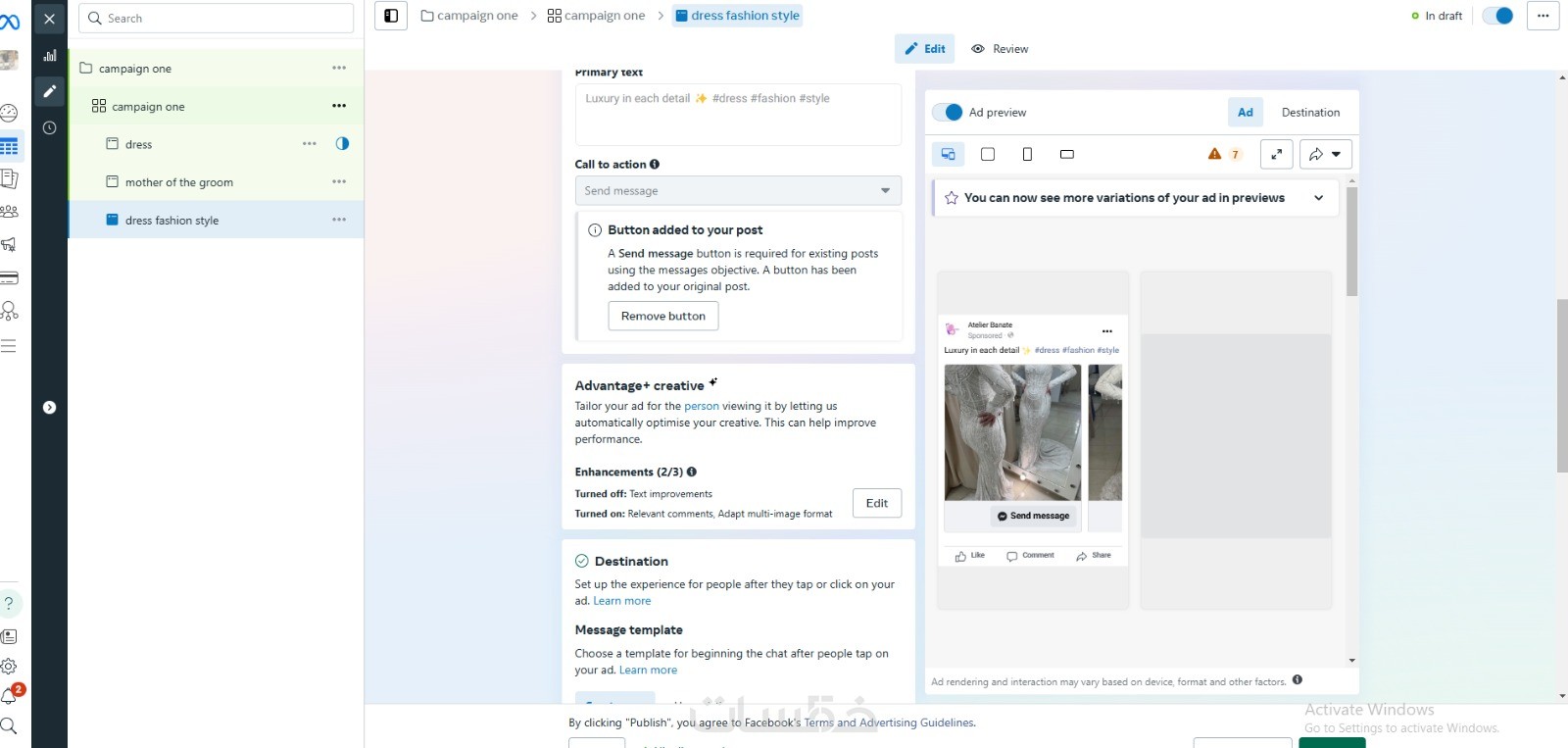
Task: Click the Remove button option
Action: (x=663, y=316)
